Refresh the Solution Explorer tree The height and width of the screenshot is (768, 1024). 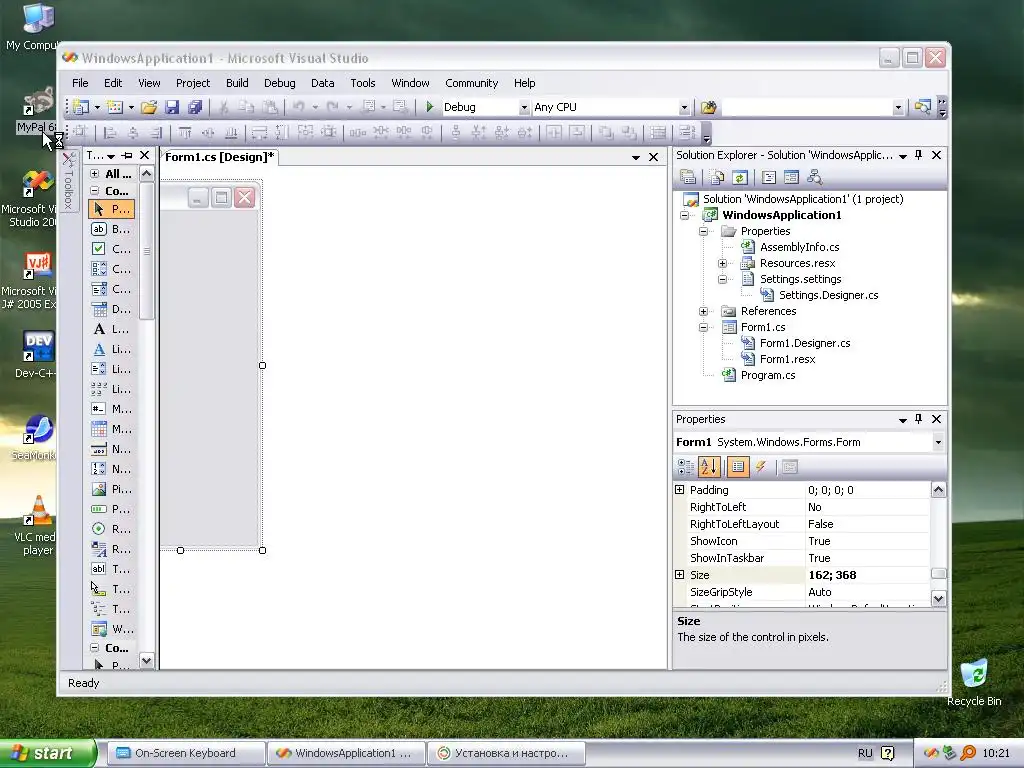point(739,177)
